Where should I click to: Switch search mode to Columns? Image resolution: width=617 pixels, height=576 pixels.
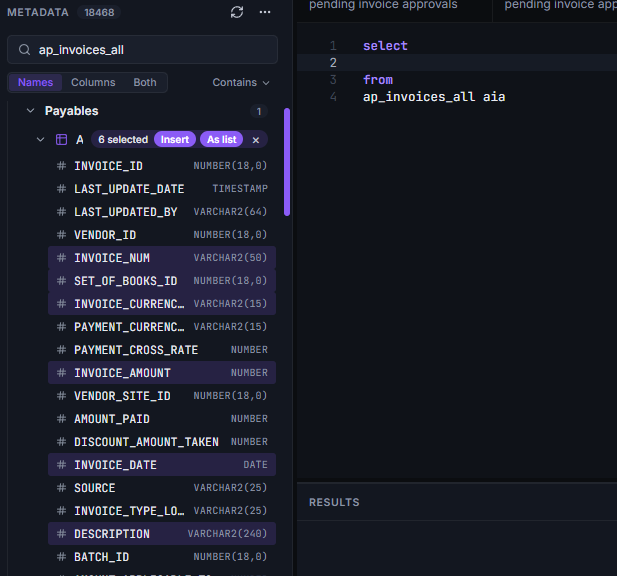pyautogui.click(x=93, y=82)
